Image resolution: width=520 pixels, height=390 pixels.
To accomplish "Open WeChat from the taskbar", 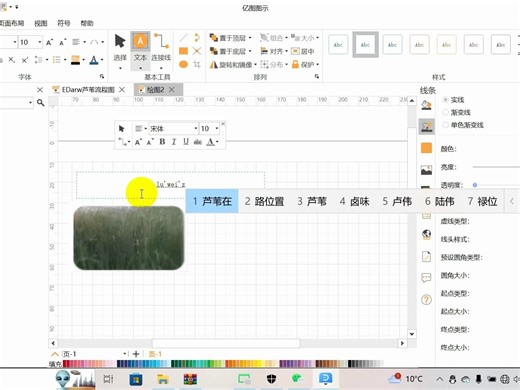I will 297,379.
